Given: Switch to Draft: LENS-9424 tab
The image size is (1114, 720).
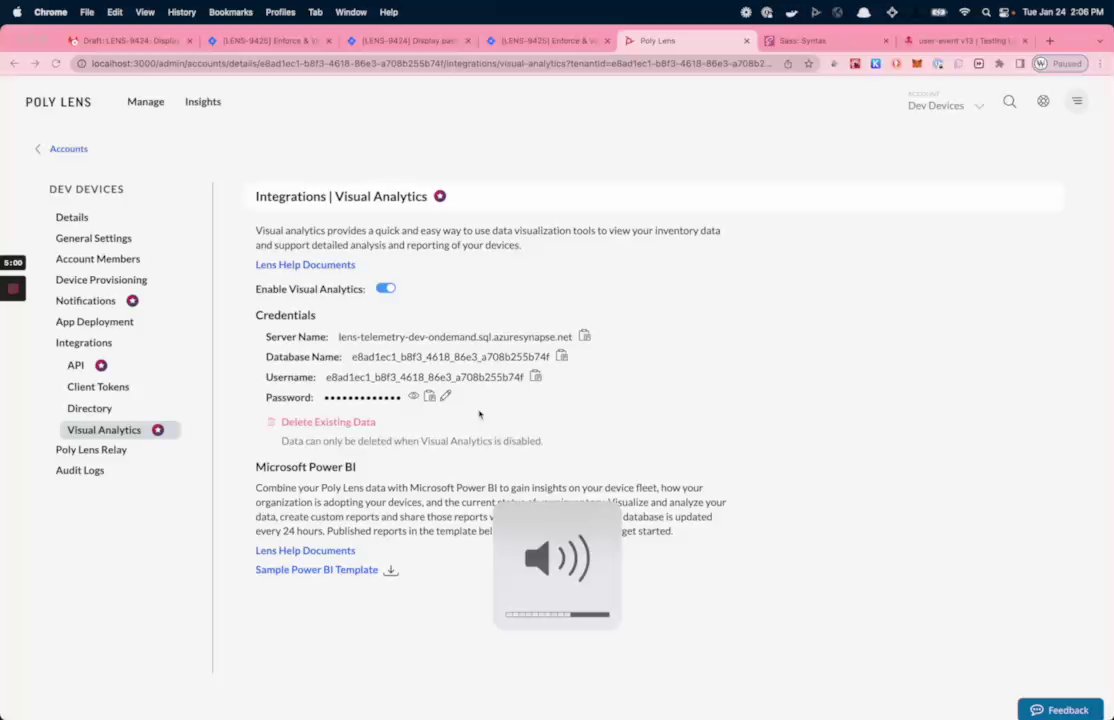Looking at the screenshot, I should pos(129,41).
